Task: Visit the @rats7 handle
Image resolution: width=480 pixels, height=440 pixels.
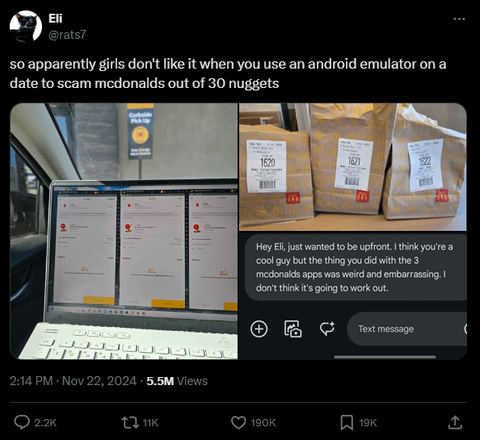Action: click(x=67, y=35)
